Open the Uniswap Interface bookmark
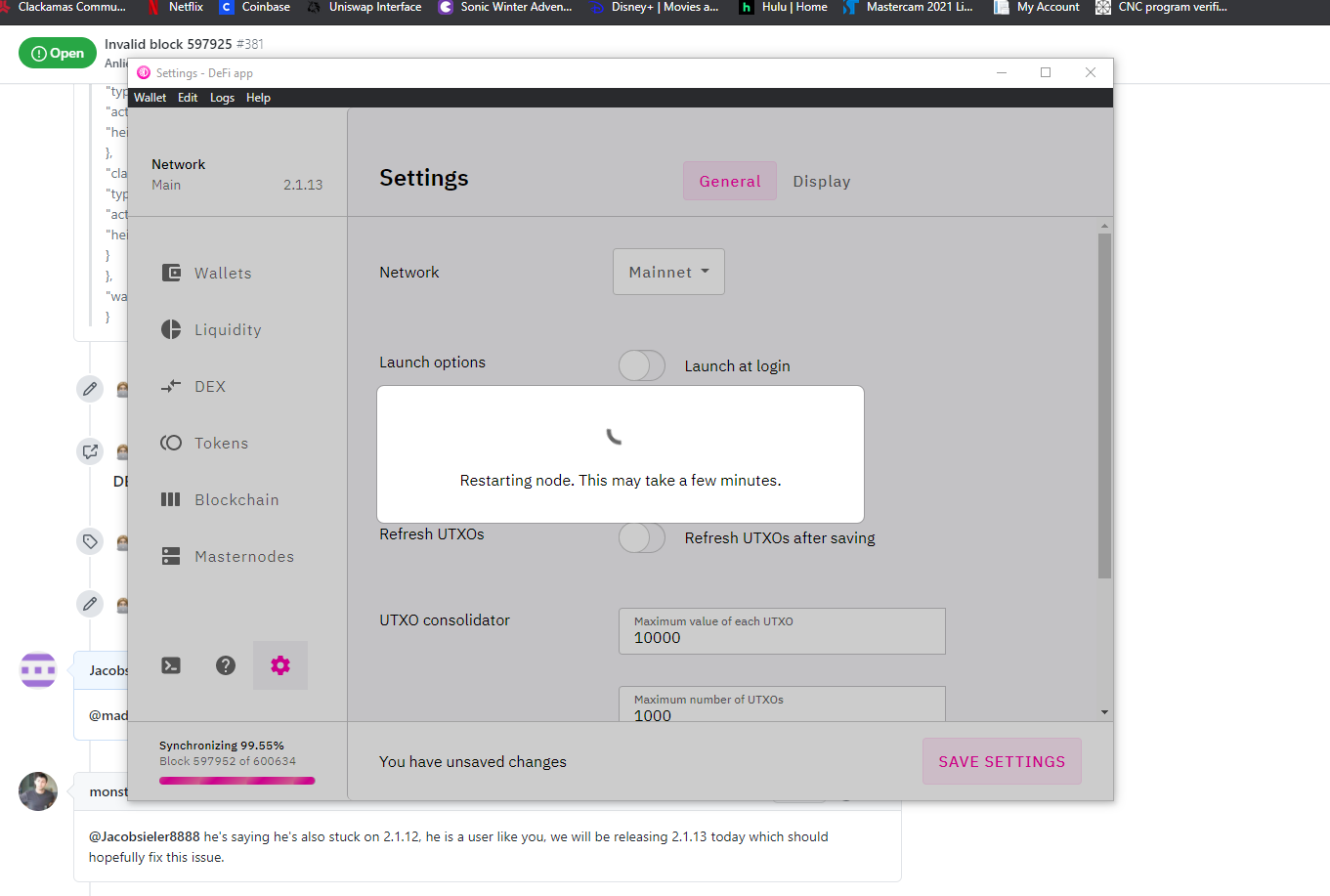Image resolution: width=1330 pixels, height=896 pixels. (x=364, y=7)
